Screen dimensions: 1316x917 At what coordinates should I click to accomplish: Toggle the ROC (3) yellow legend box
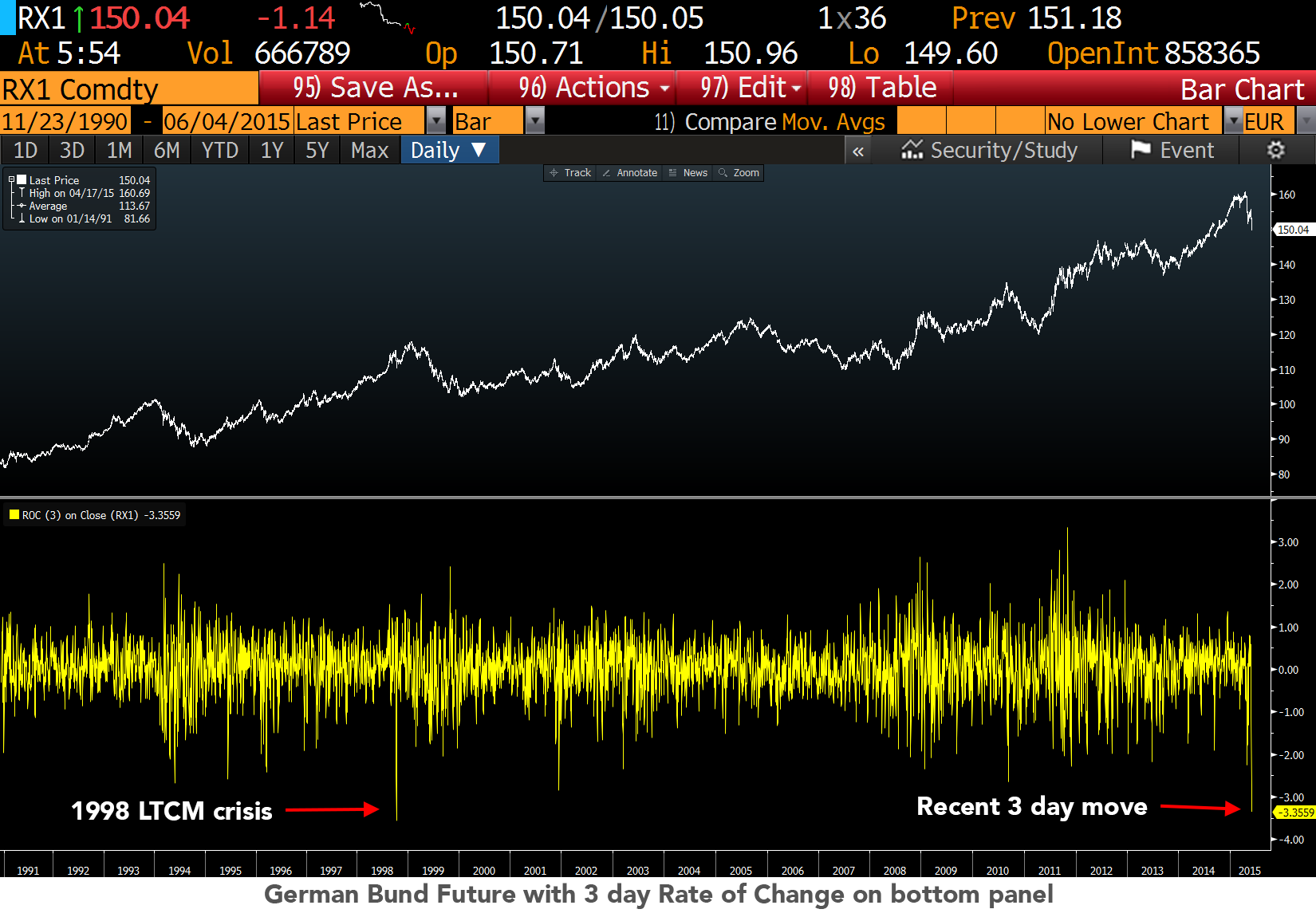coord(14,515)
